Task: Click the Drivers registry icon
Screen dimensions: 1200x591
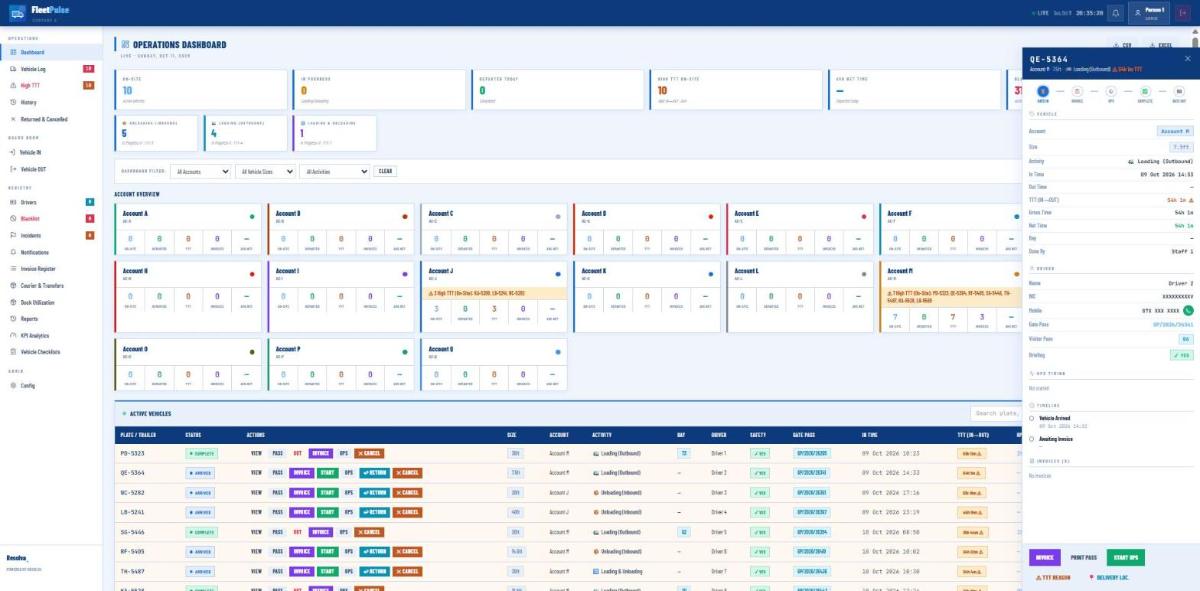Action: 13,202
